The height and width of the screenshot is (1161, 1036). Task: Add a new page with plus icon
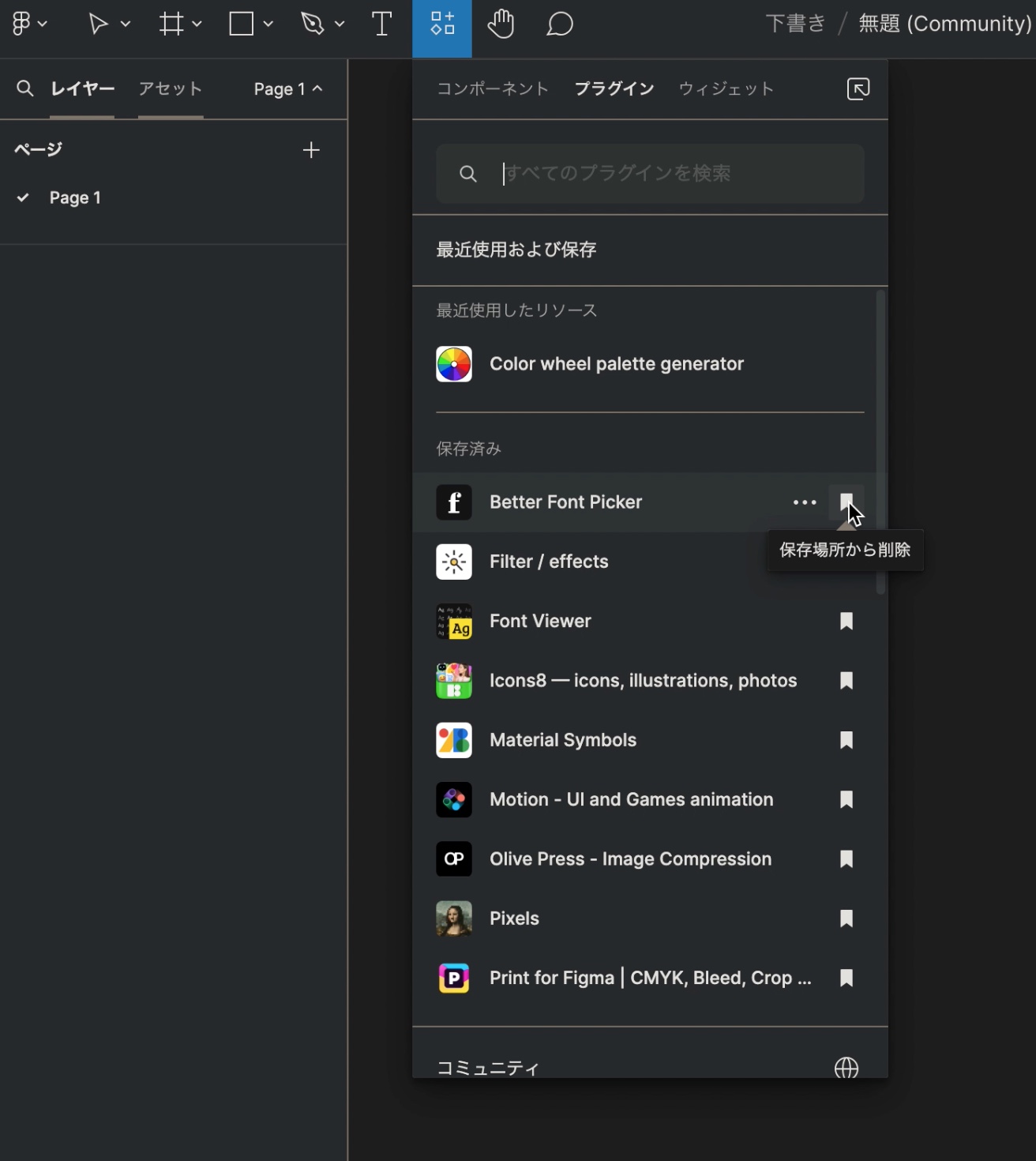(311, 150)
